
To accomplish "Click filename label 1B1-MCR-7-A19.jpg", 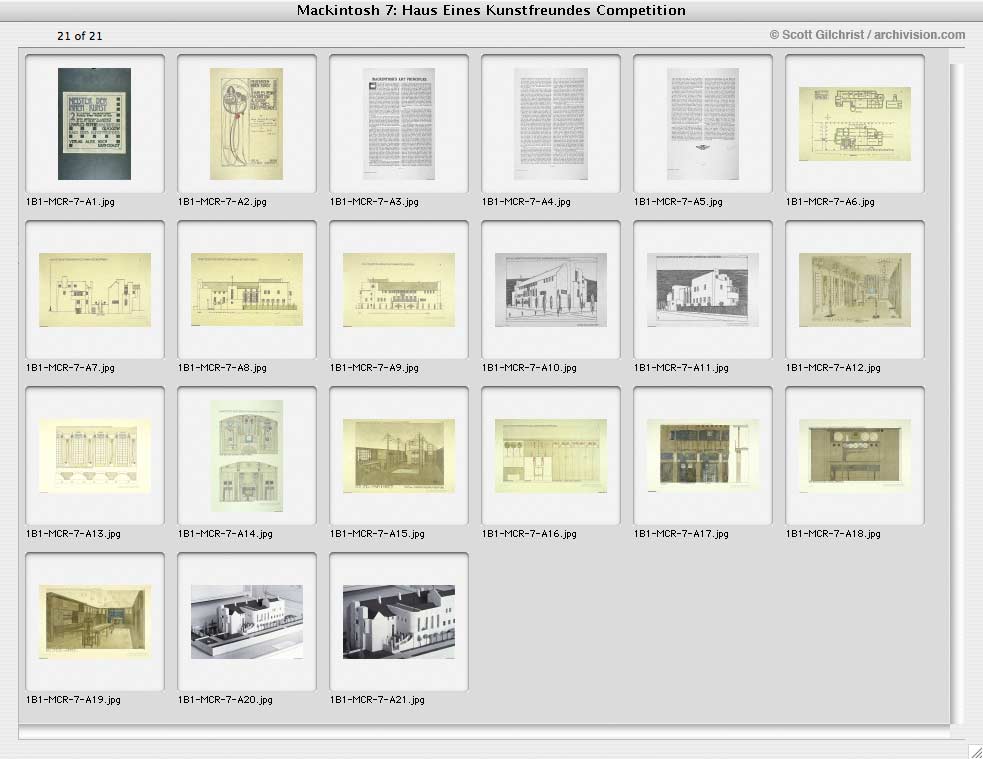I will point(73,700).
